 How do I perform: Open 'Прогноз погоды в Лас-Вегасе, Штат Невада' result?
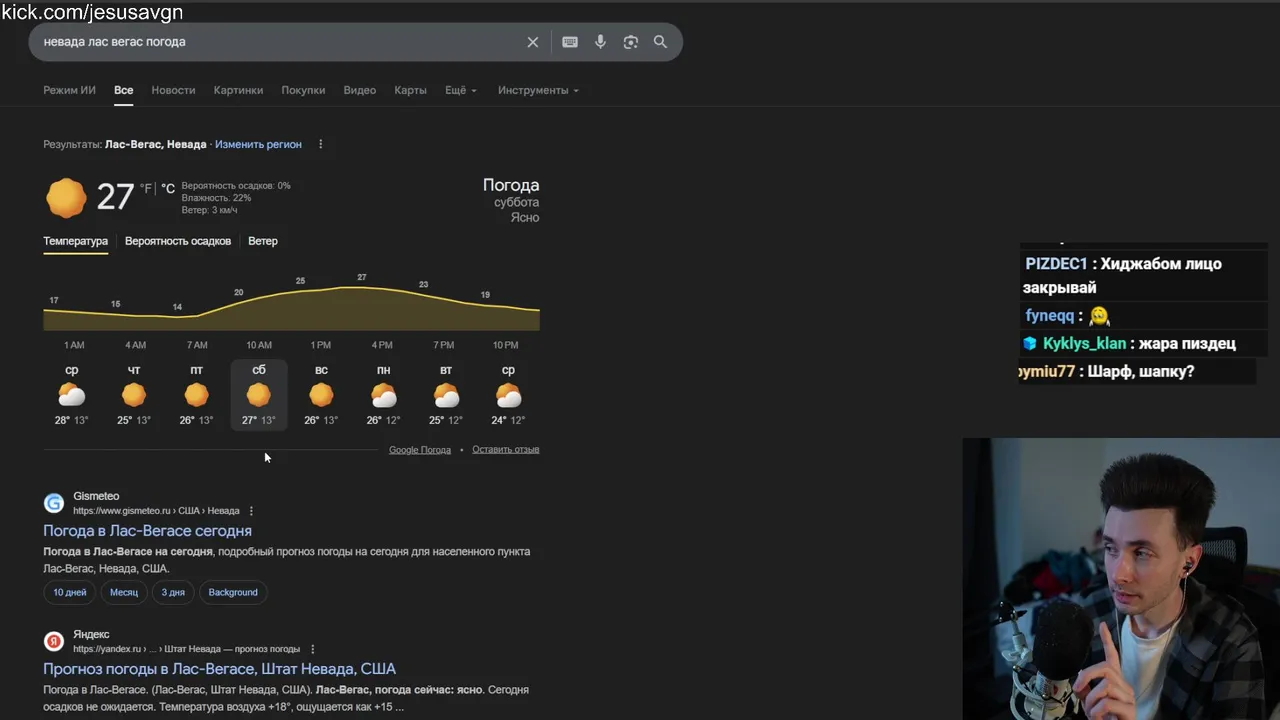[x=219, y=669]
